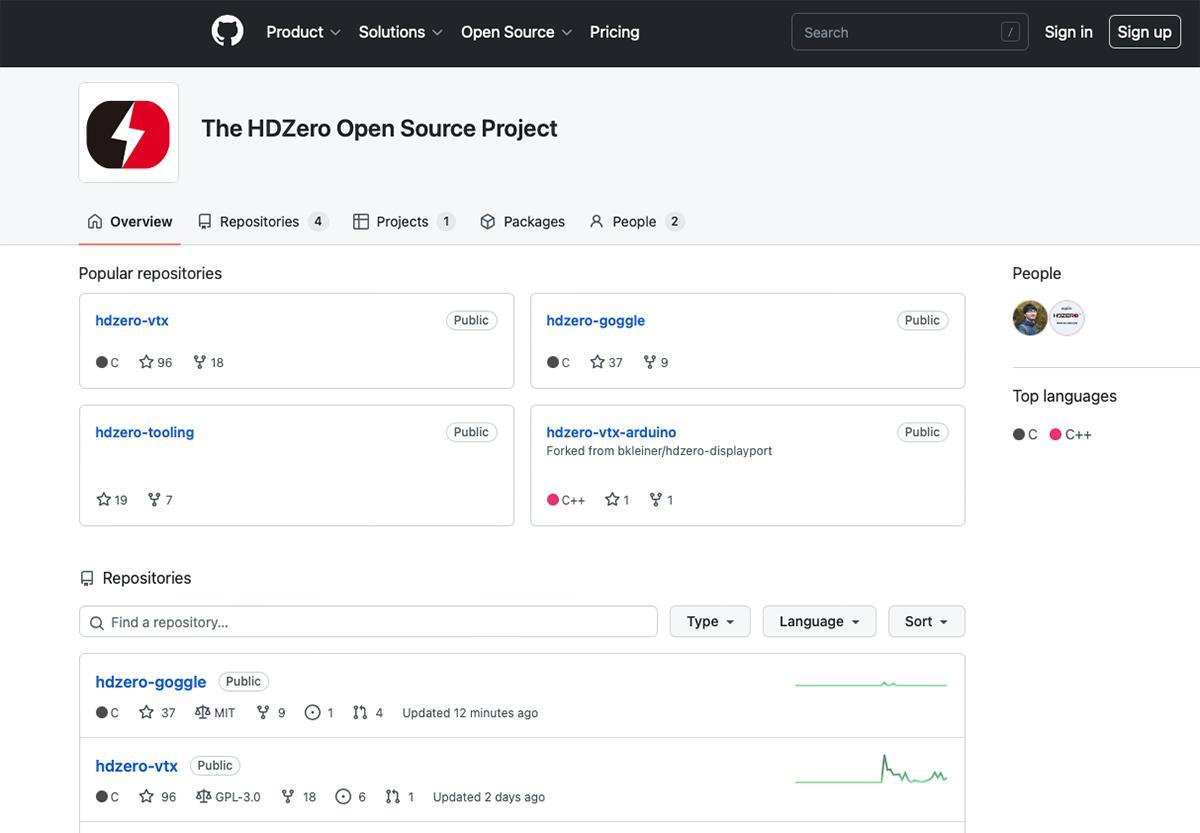Screen dimensions: 1200x833
Task: Click the 'Popular repositories' heading
Action: click(150, 274)
